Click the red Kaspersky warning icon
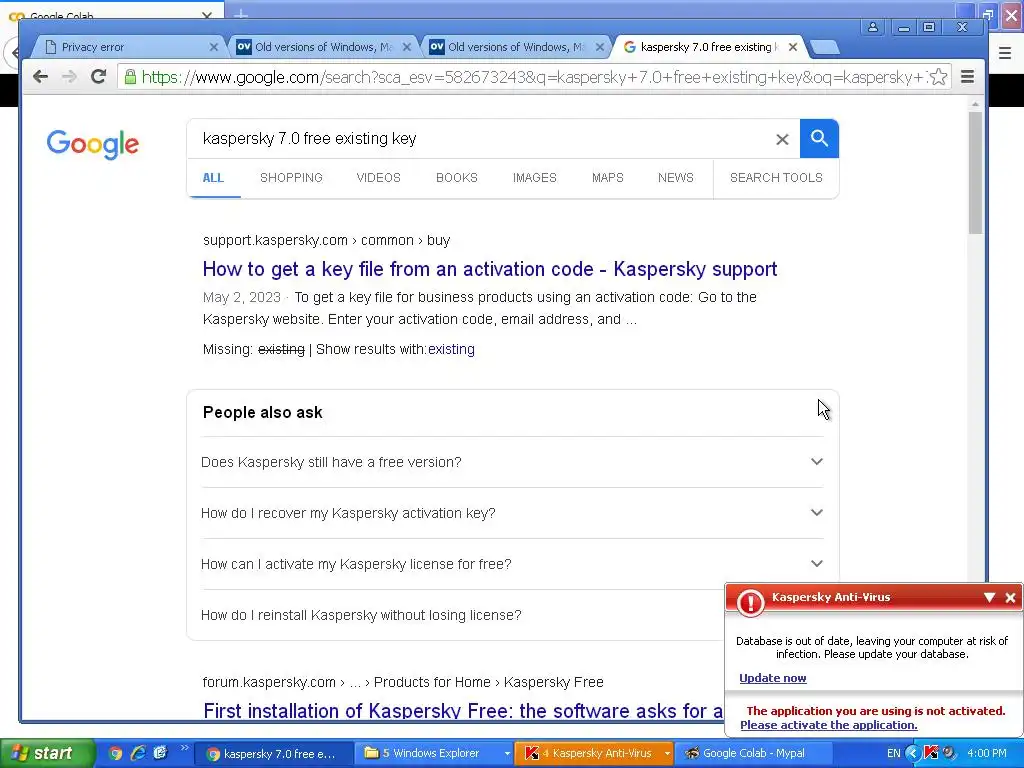Screen dimensions: 1024x768 (x=750, y=602)
